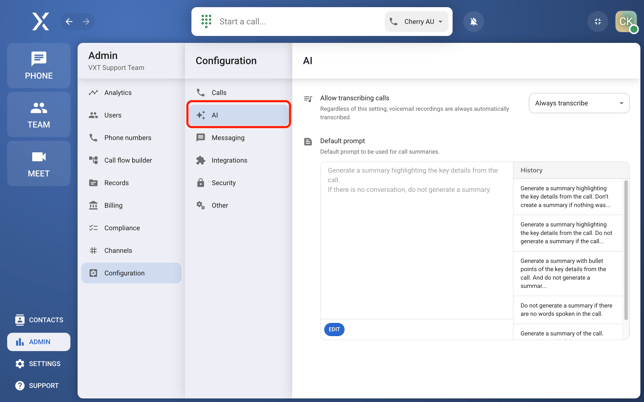This screenshot has width=644, height=402.
Task: Open Analytics in Admin menu
Action: pyautogui.click(x=131, y=92)
